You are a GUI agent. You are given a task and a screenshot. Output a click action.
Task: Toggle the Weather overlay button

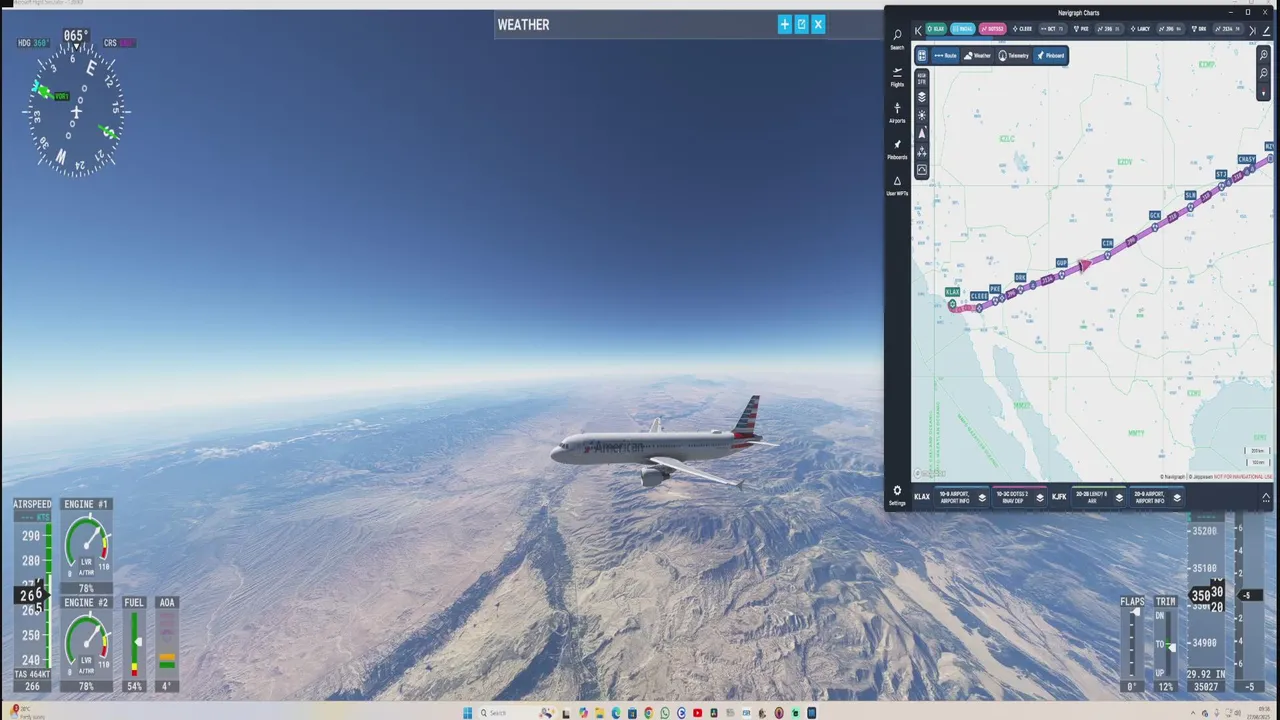click(976, 56)
